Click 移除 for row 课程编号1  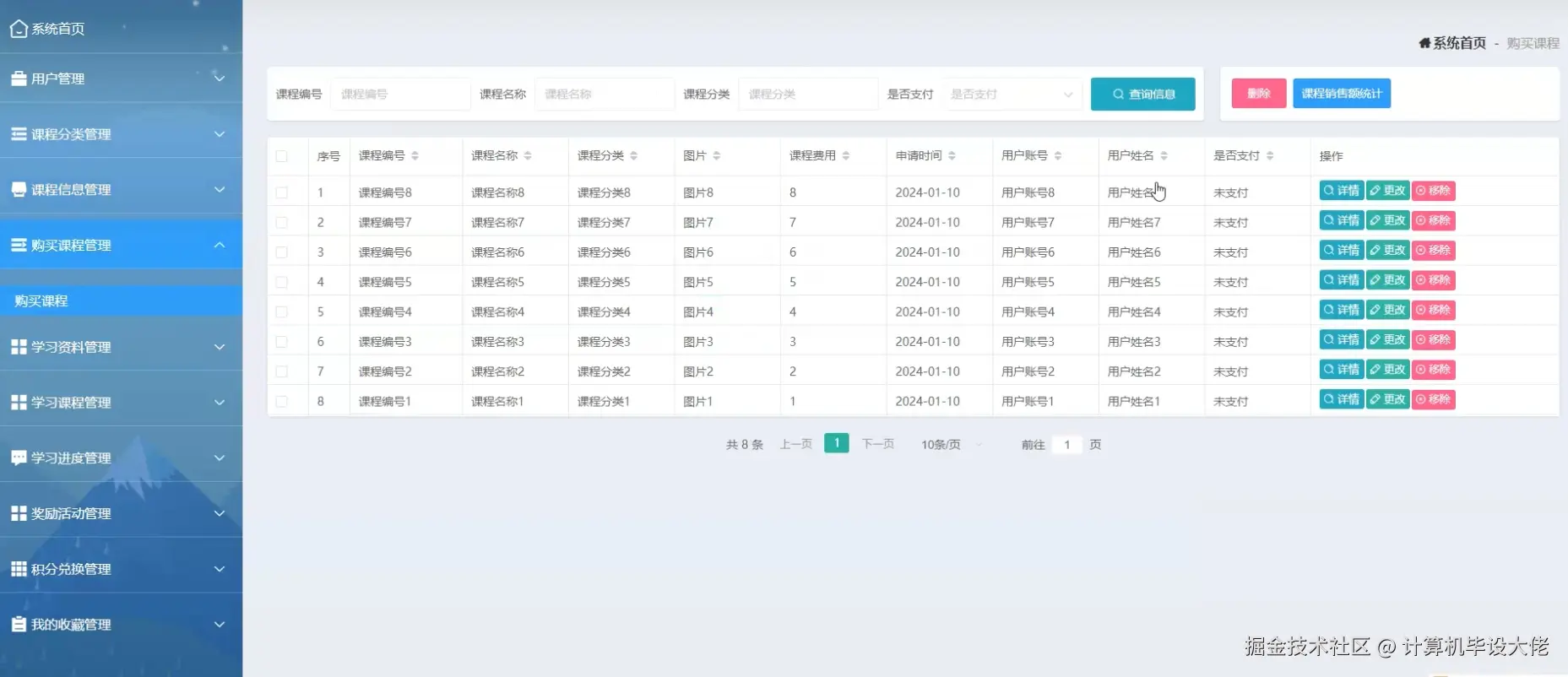point(1434,399)
